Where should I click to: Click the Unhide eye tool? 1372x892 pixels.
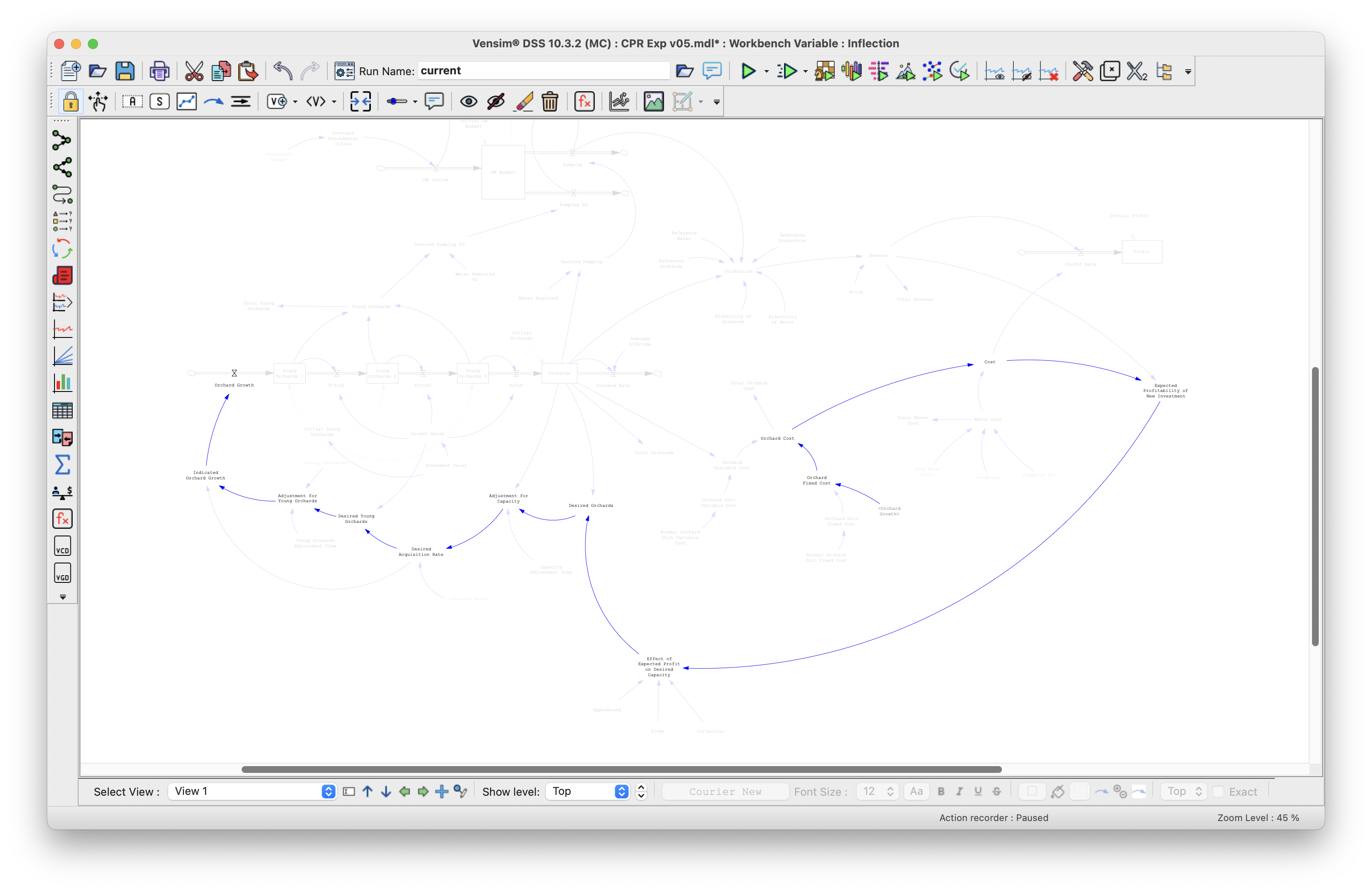click(468, 101)
